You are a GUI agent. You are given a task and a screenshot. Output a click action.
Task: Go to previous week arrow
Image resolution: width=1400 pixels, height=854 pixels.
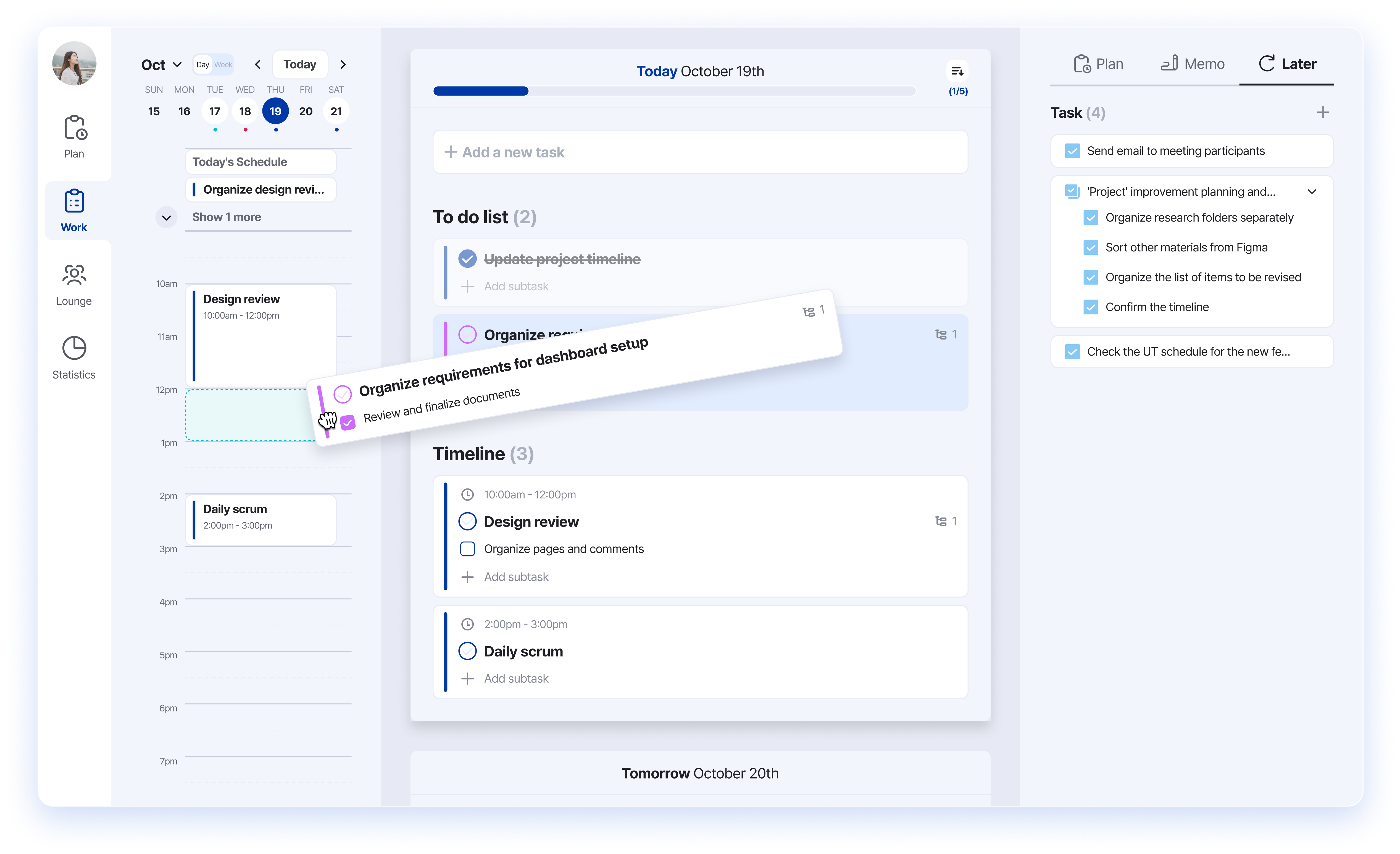coord(258,64)
